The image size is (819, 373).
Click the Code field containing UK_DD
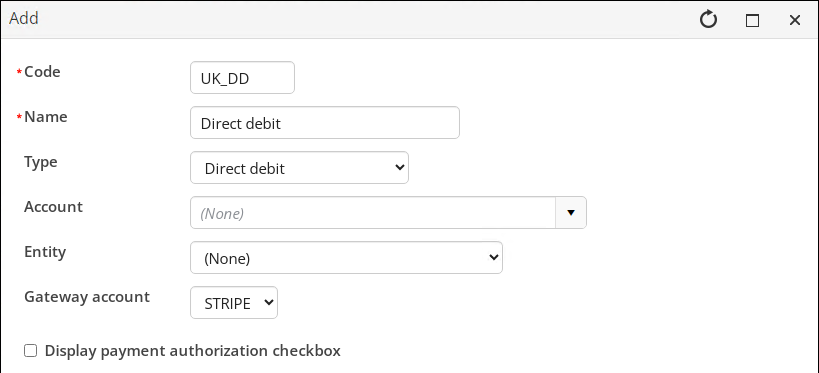(242, 78)
